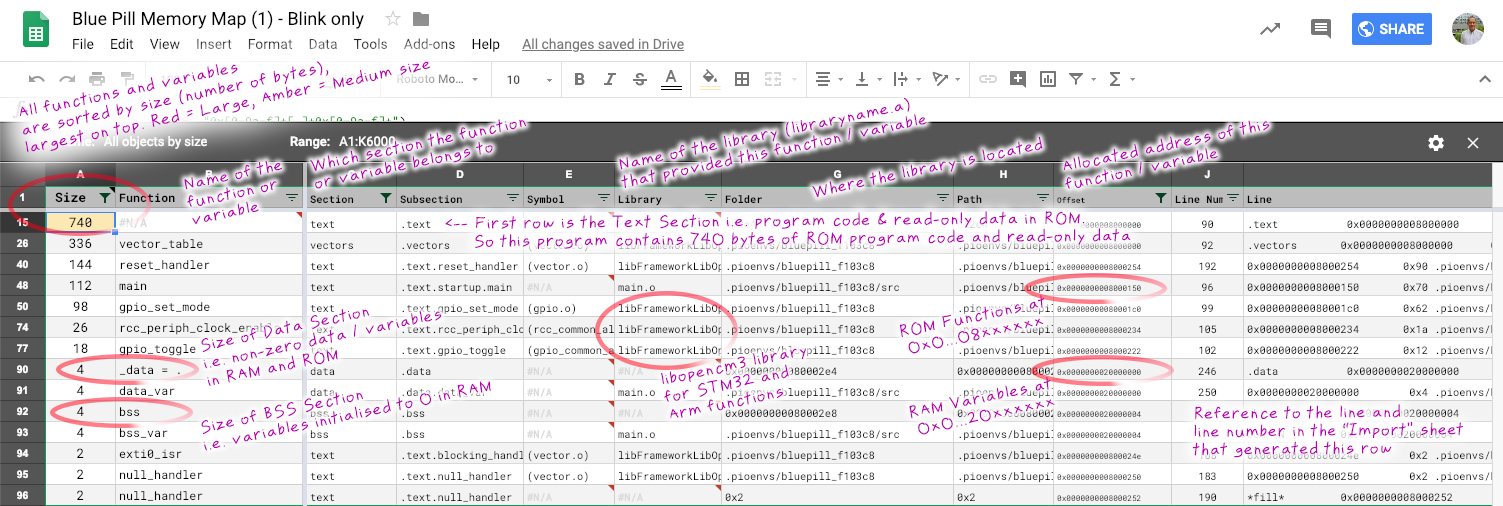Click the Undo arrow in toolbar
The height and width of the screenshot is (506, 1503).
coord(37,79)
